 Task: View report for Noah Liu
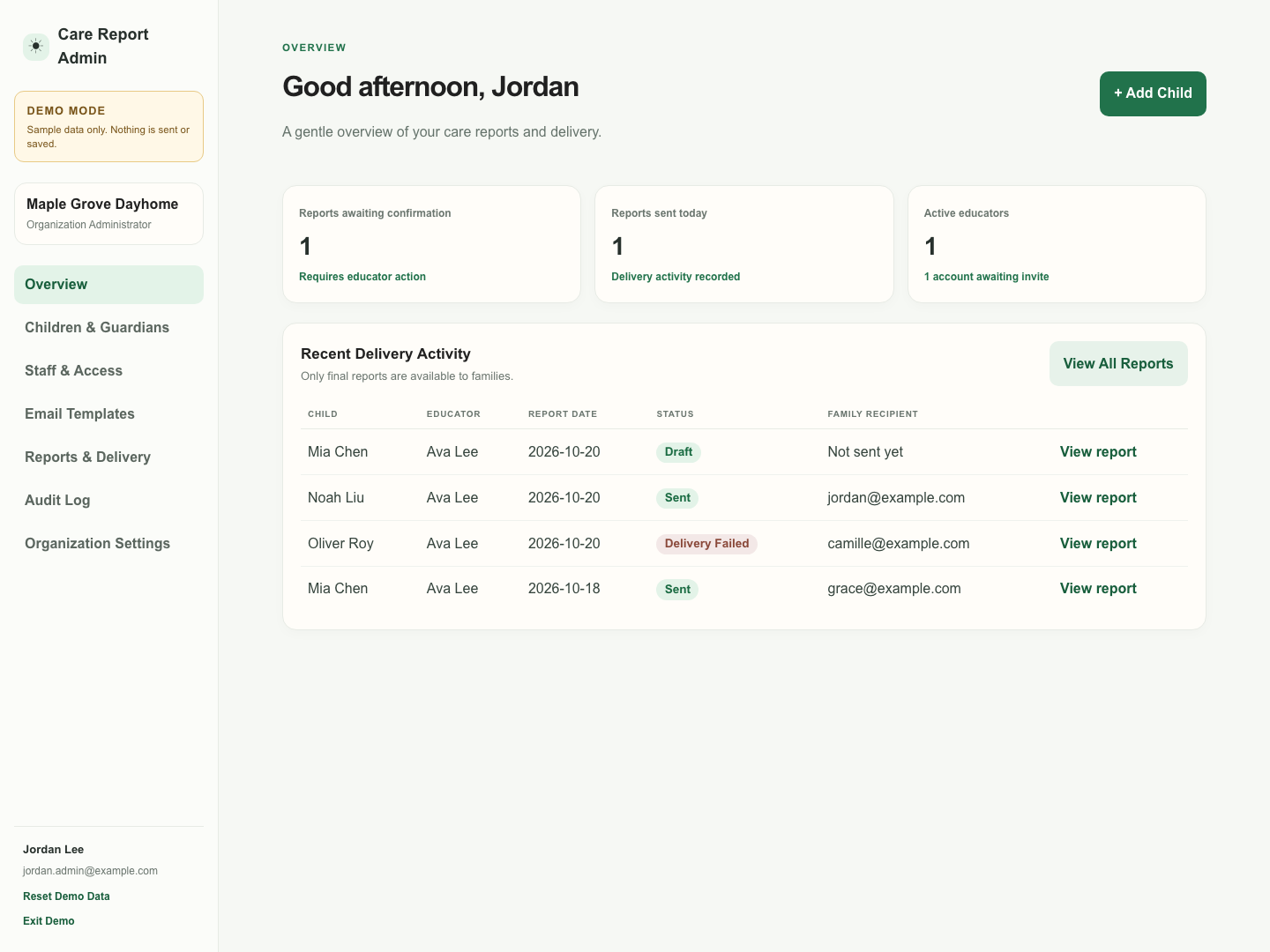tap(1098, 498)
